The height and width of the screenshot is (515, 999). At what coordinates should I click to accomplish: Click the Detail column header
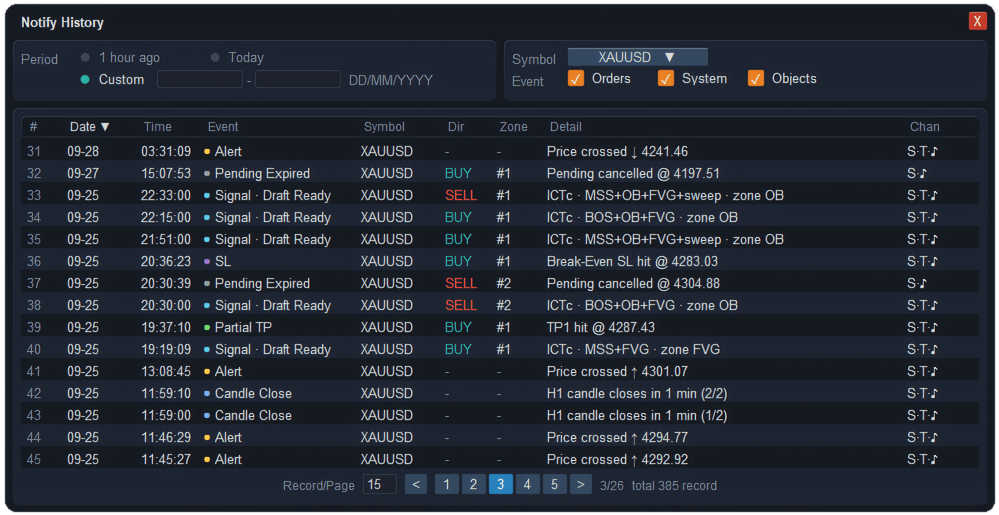[566, 127]
